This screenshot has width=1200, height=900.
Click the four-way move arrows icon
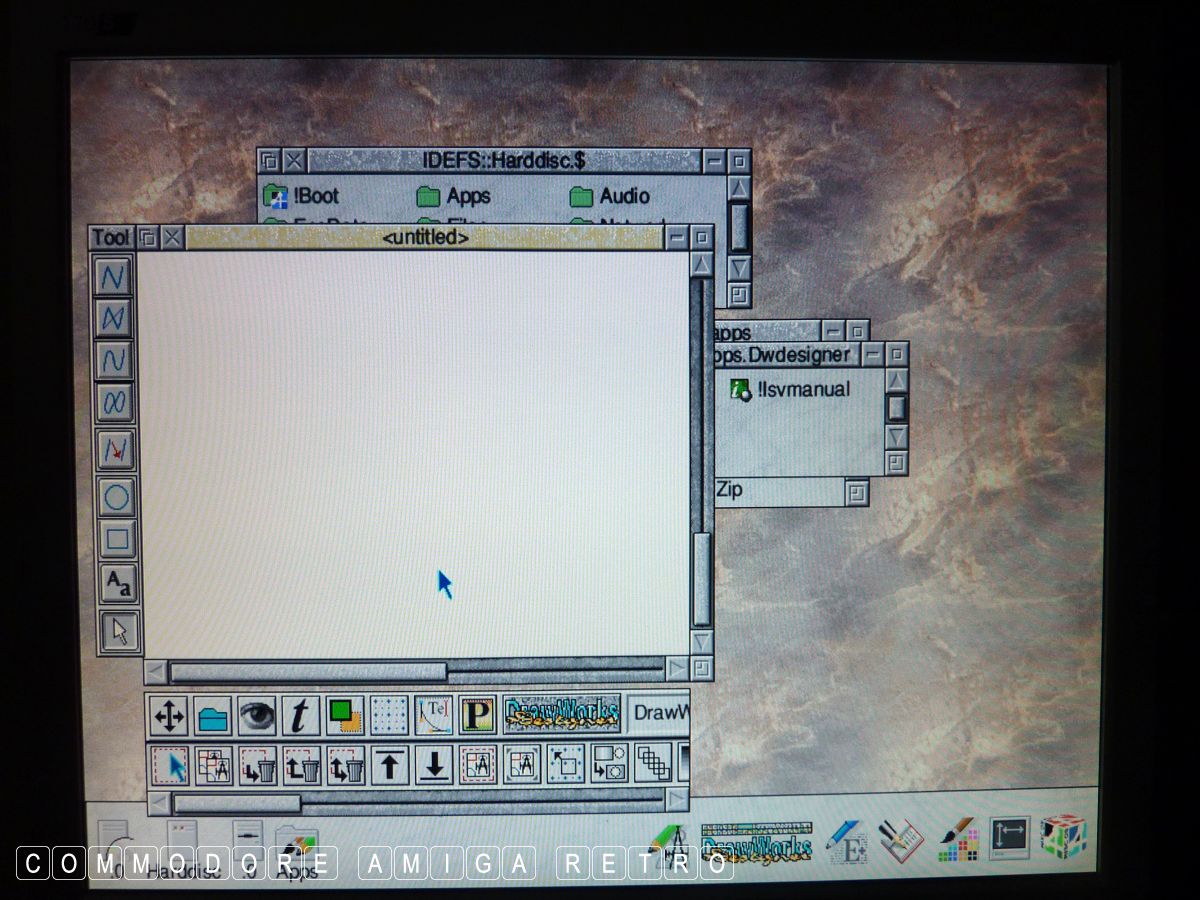168,716
